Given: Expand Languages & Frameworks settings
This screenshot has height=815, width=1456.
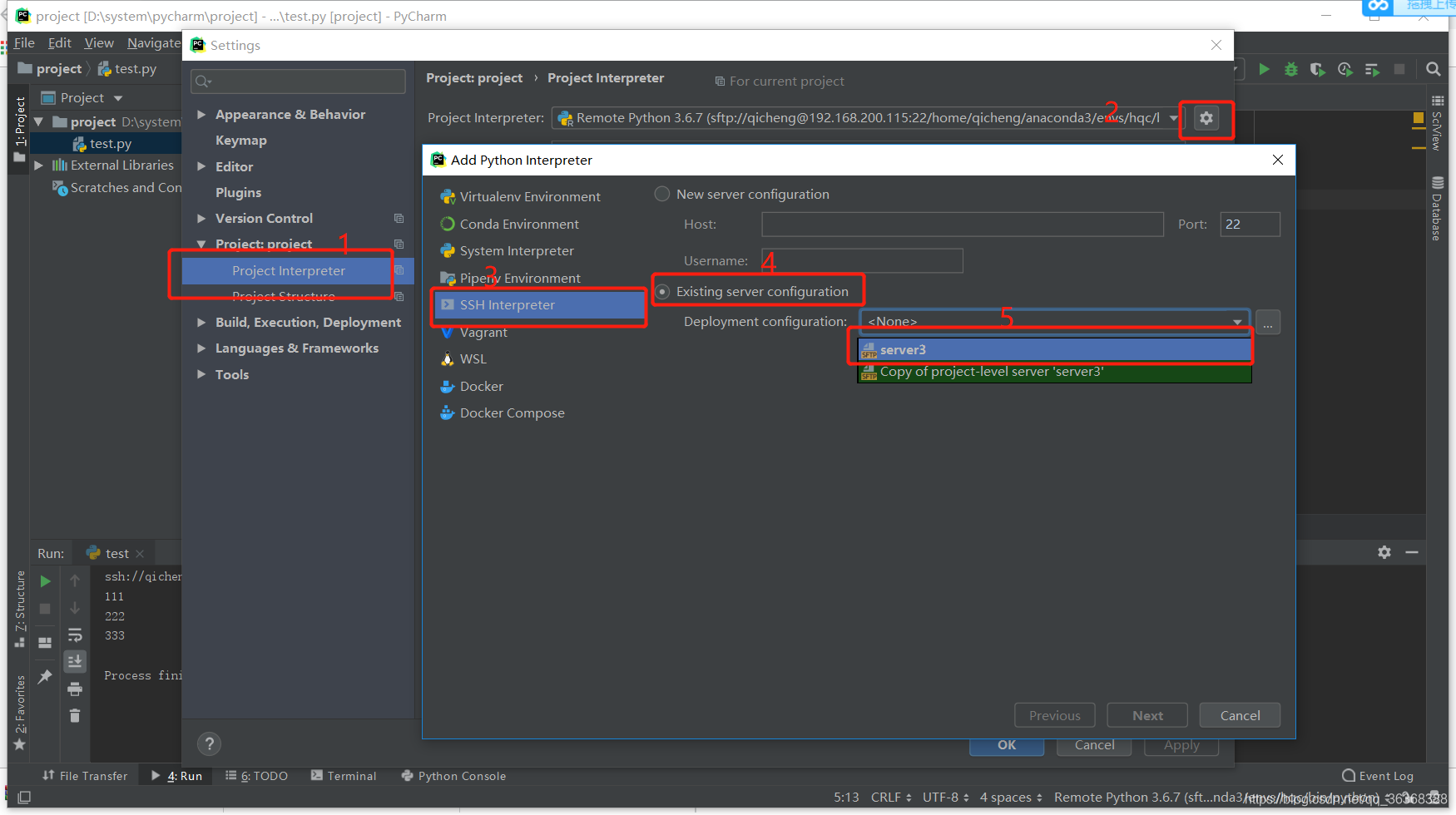Looking at the screenshot, I should click(x=201, y=348).
